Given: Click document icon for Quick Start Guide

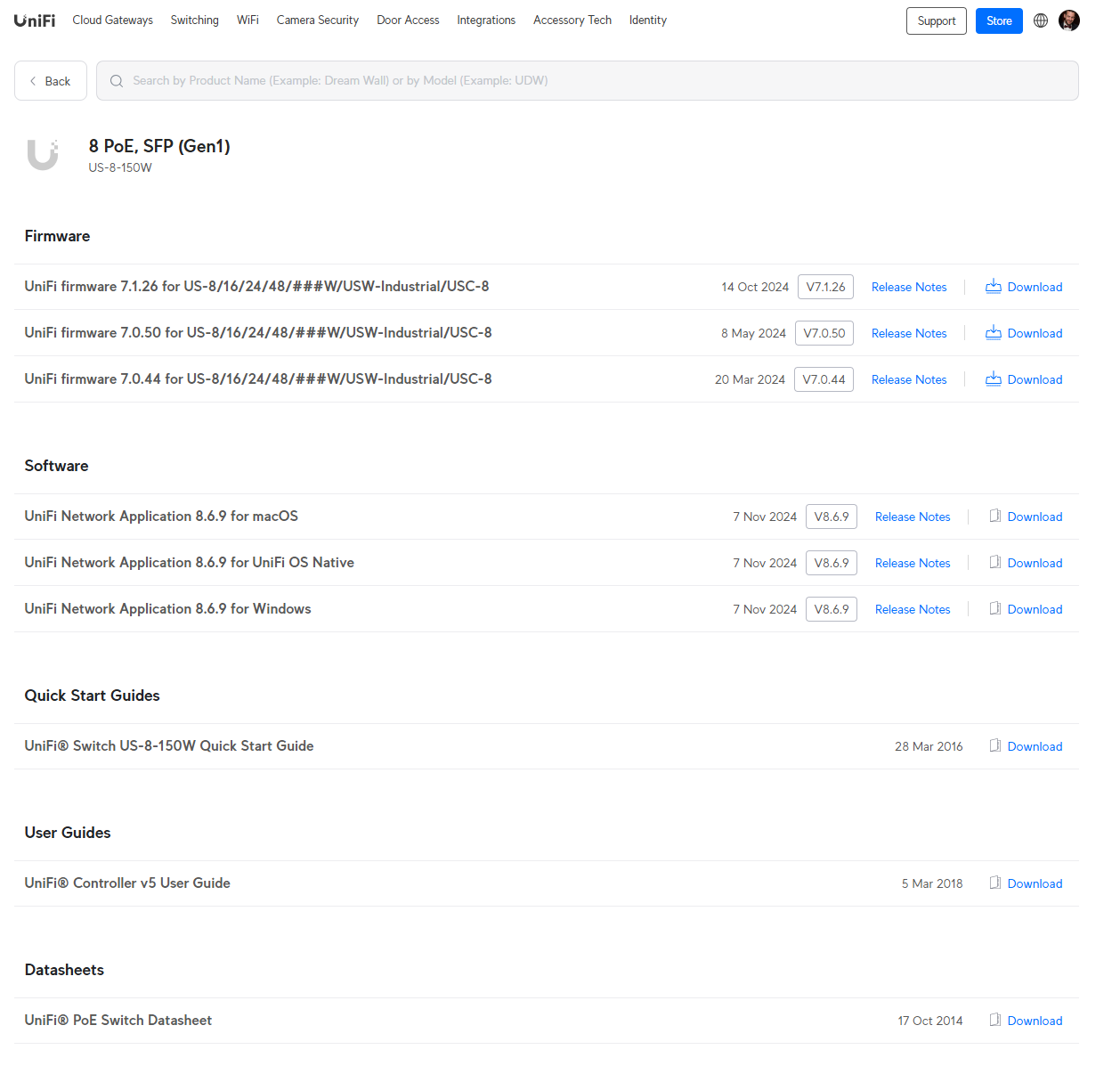Looking at the screenshot, I should (994, 746).
